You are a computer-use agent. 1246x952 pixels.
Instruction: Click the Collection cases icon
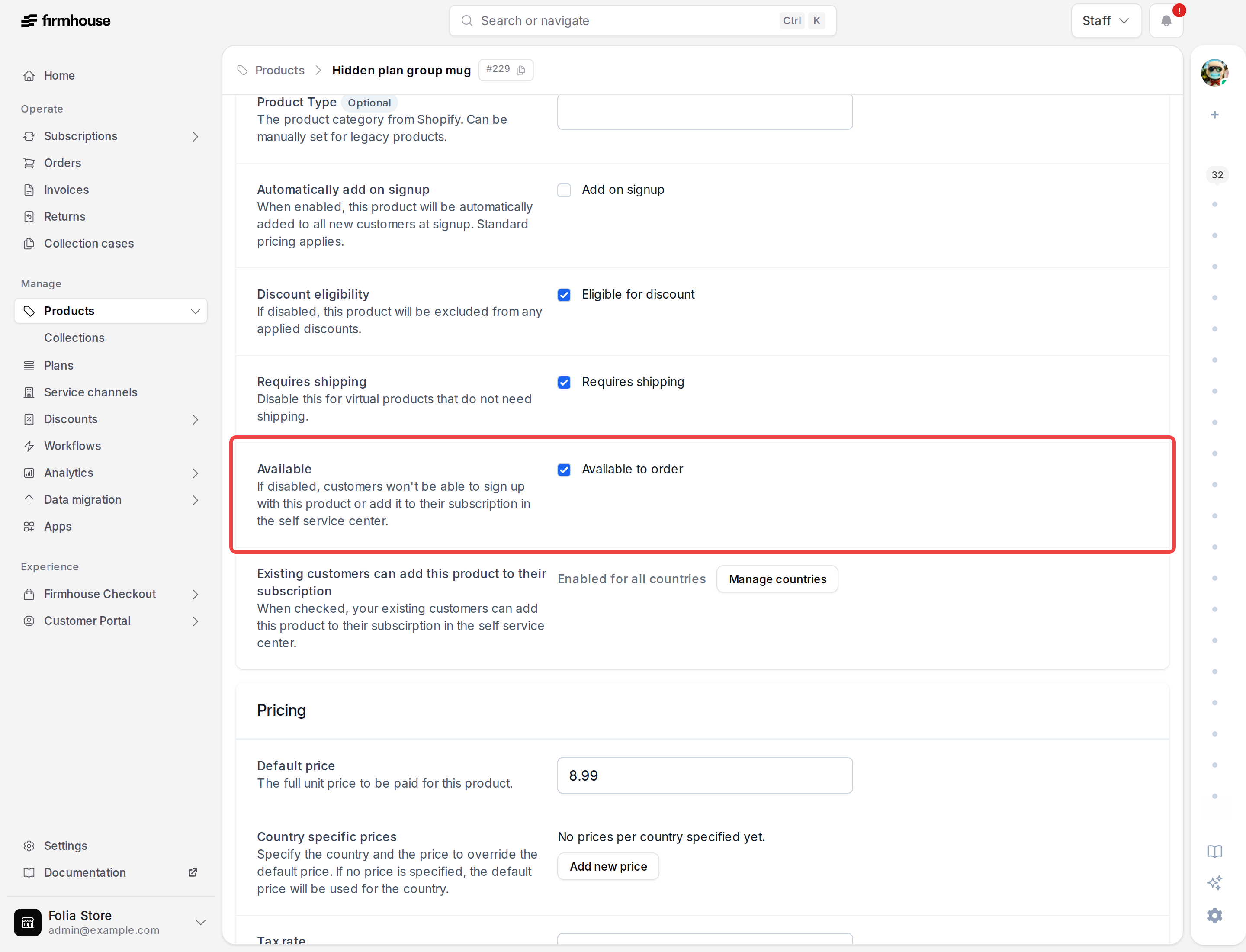click(x=29, y=244)
